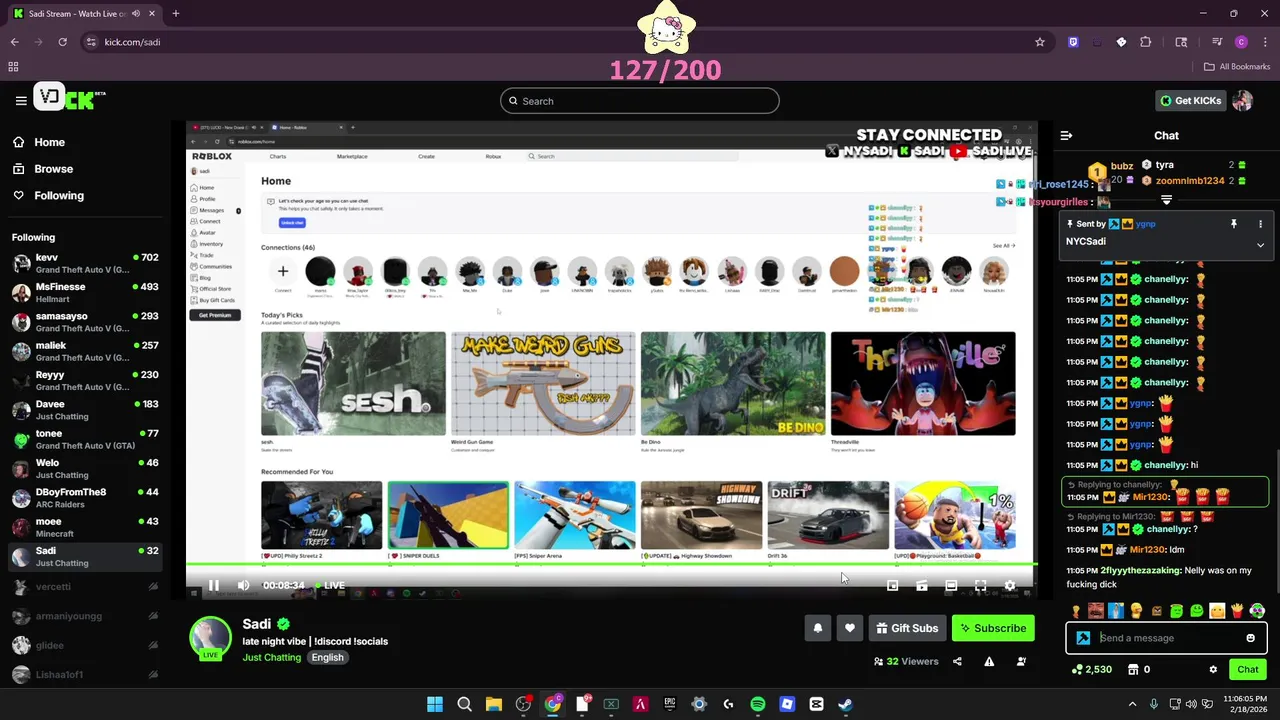Open Reyyy channel in following list
Viewport: 1280px width, 720px height.
[85, 380]
